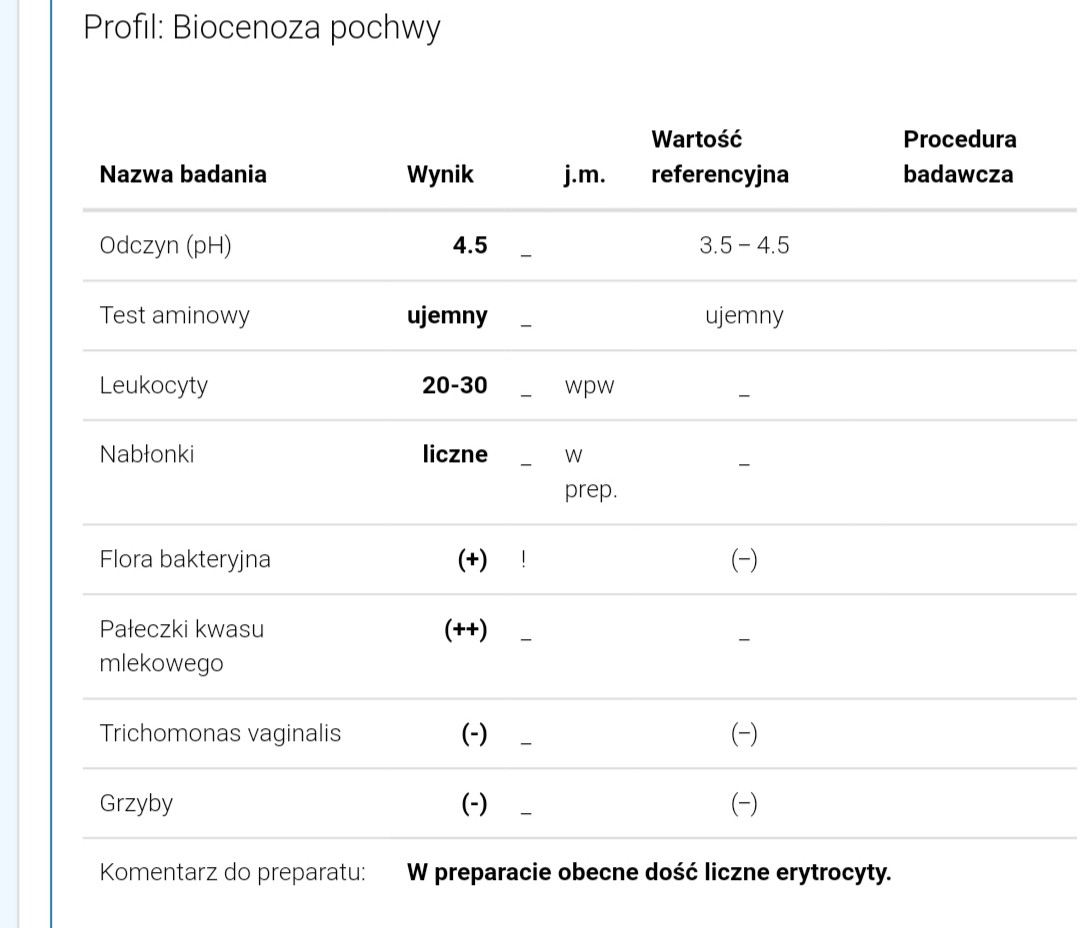Select the 'Trichomonas vaginalis' row label
Screen dimensions: 1080x928
[220, 734]
